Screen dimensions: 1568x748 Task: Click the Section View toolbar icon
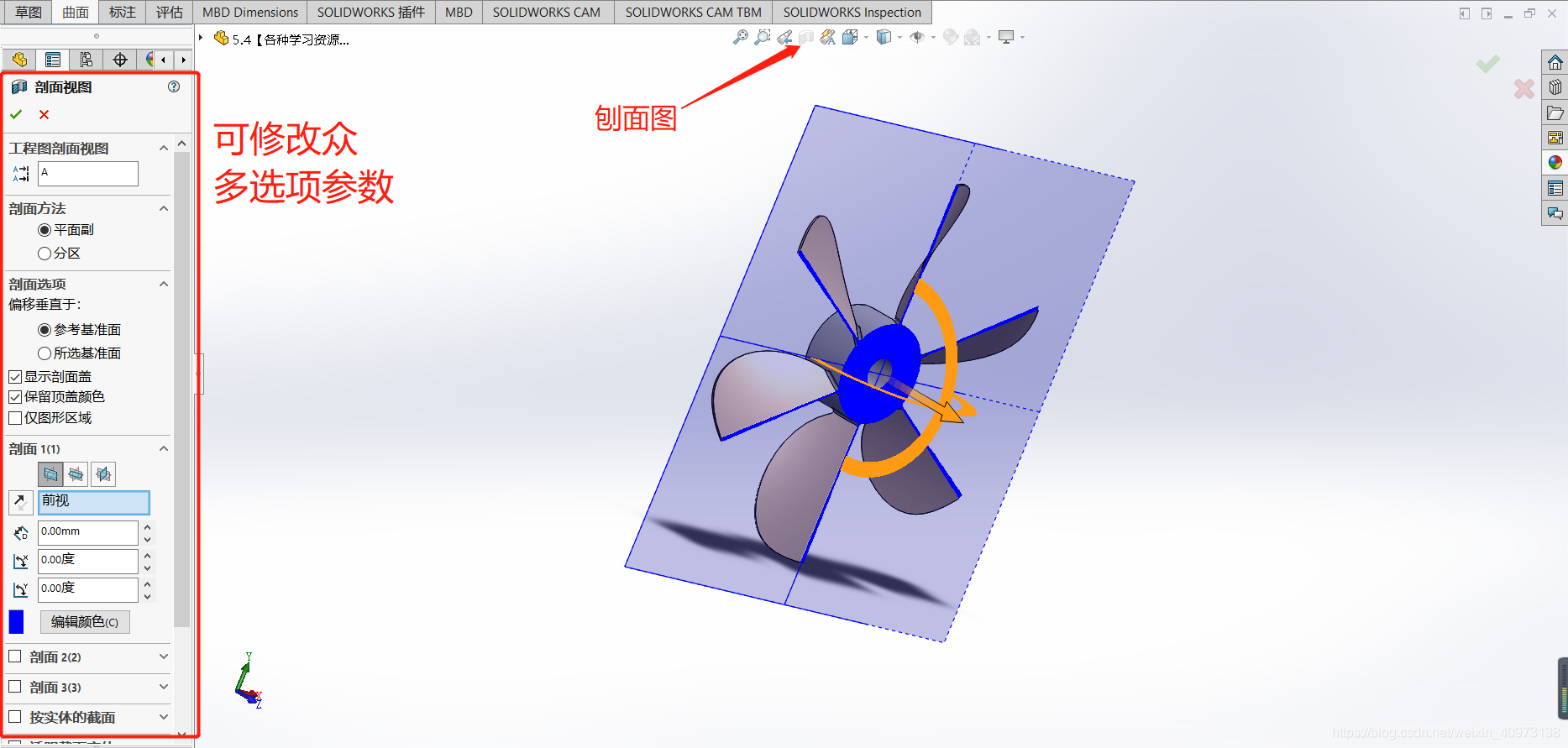tap(806, 37)
